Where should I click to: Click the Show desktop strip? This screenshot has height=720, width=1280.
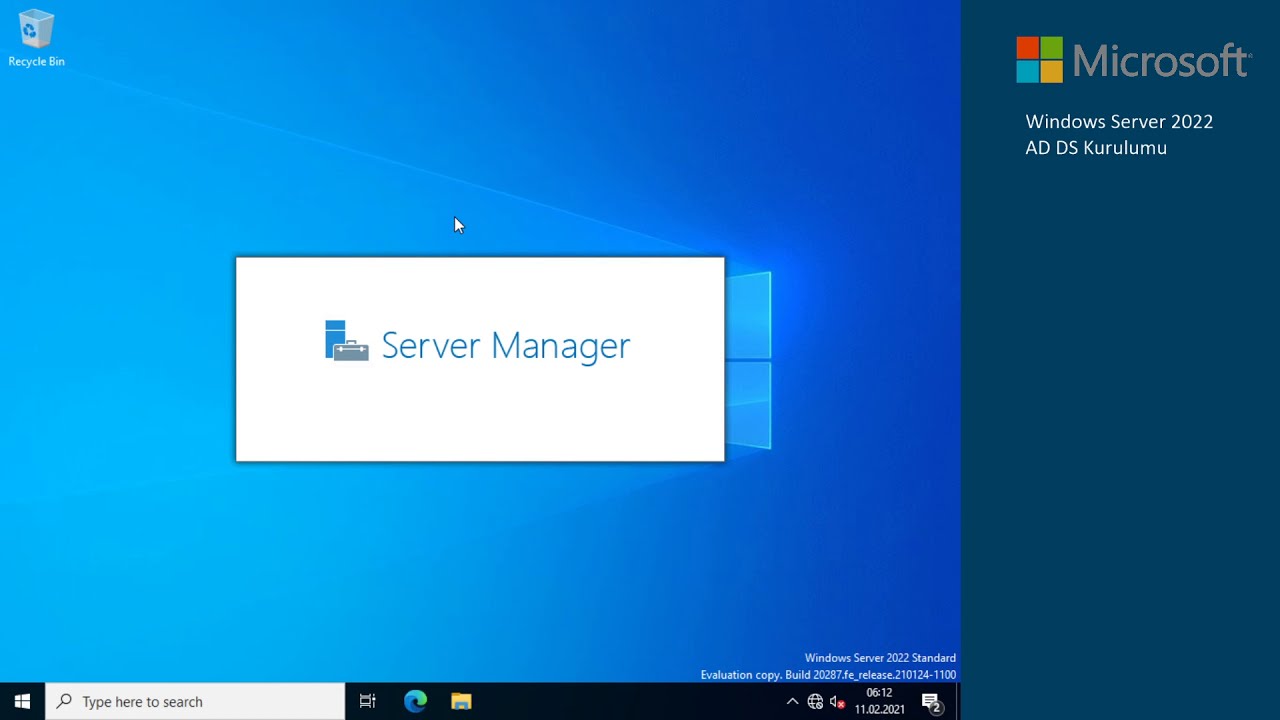click(x=958, y=702)
